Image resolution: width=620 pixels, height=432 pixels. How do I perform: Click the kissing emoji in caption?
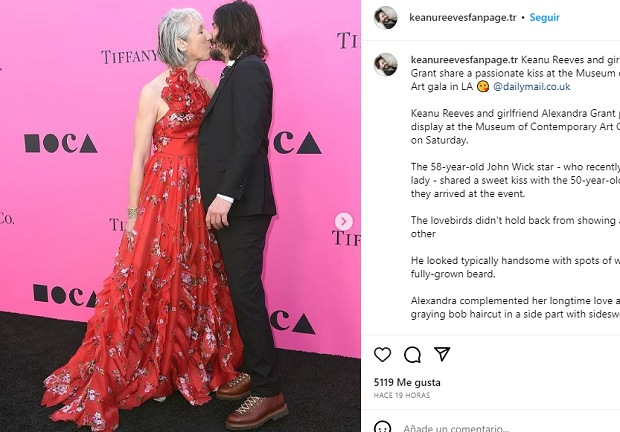(483, 87)
